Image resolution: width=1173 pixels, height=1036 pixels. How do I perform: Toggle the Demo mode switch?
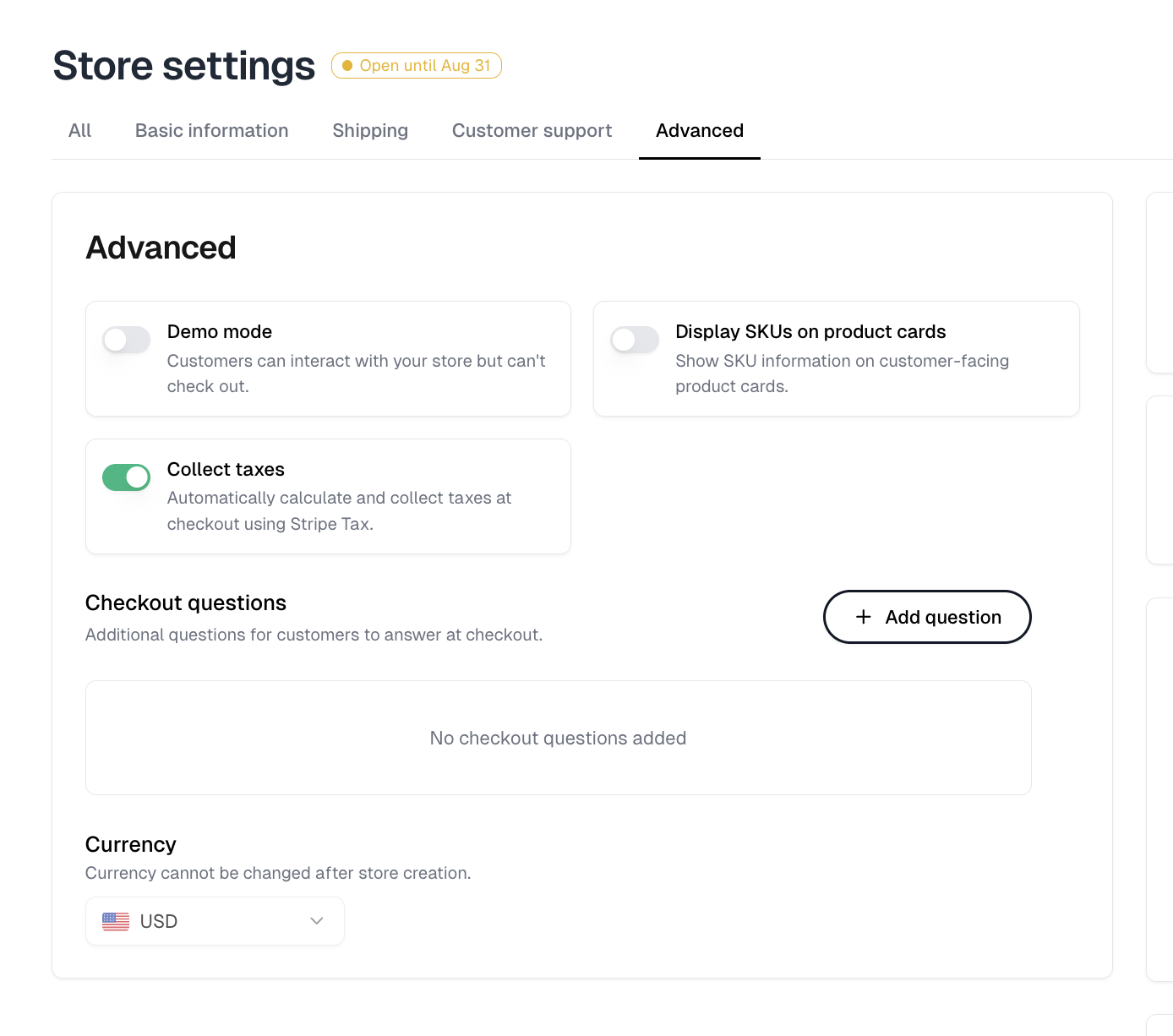coord(127,340)
